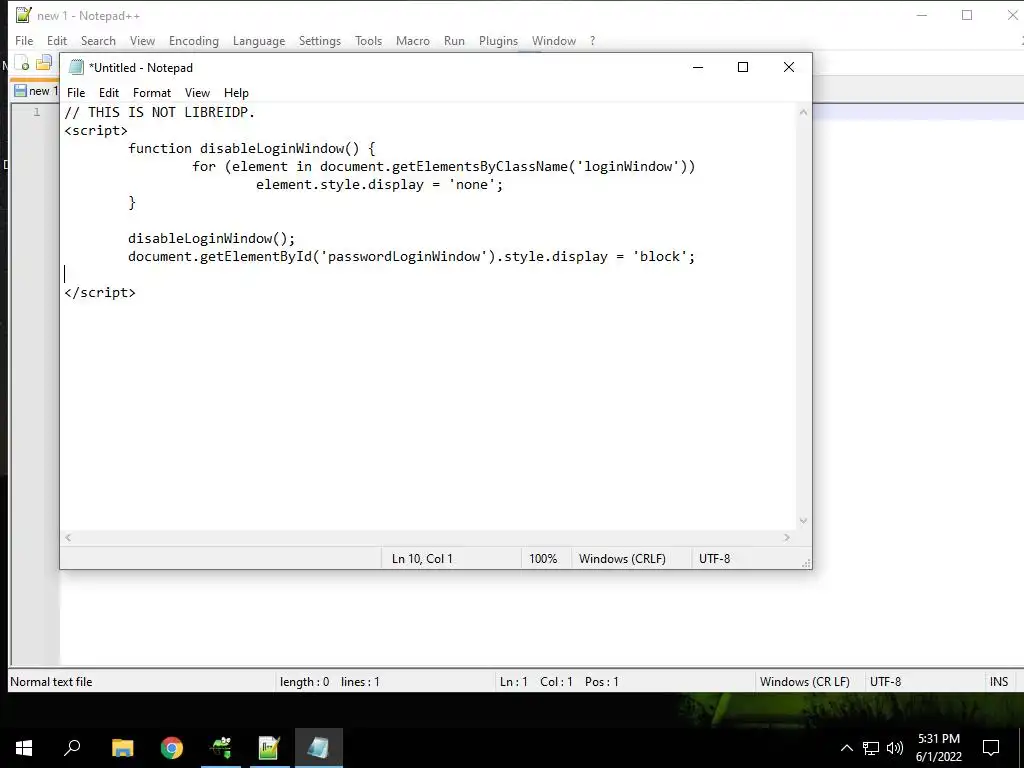Click the closing </script> tag line
This screenshot has width=1024, height=768.
(x=100, y=293)
